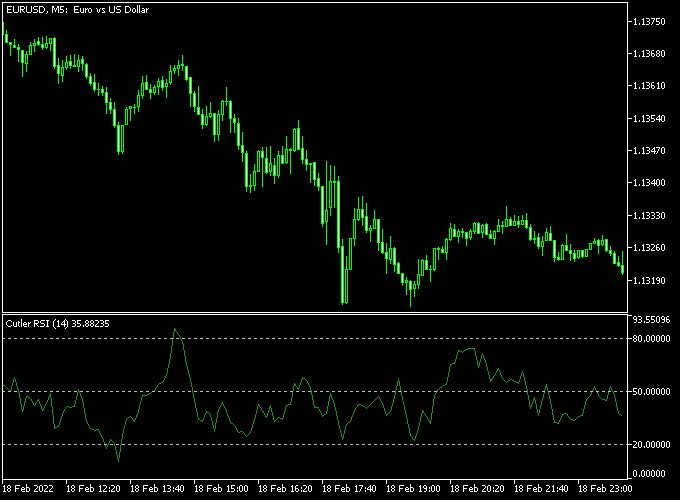The height and width of the screenshot is (500, 680).
Task: Click the 0.00000 RSI scale minimum
Action: pos(649,474)
